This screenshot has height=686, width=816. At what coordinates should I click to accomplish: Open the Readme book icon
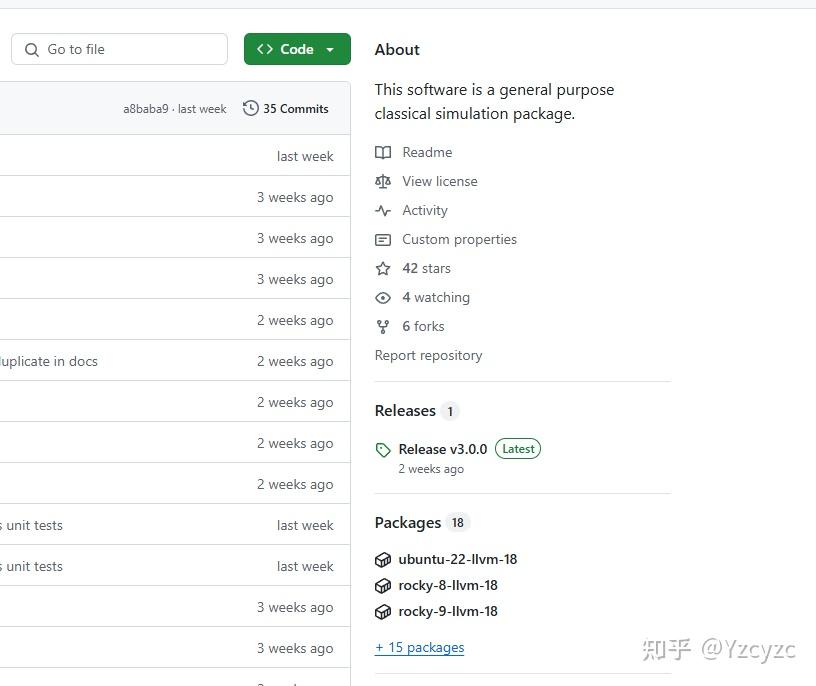pos(383,152)
